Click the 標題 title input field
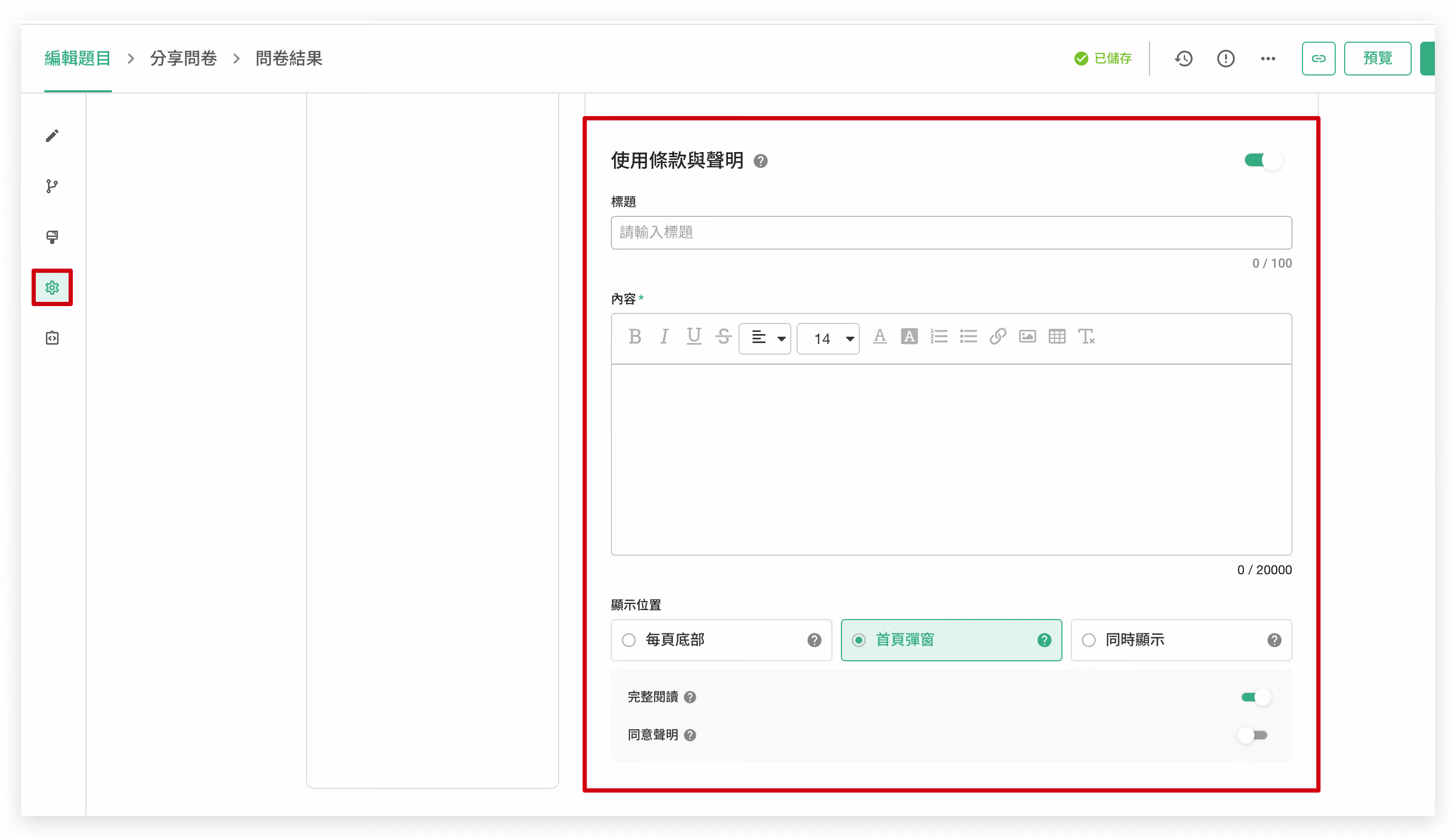1456x837 pixels. pyautogui.click(x=951, y=233)
